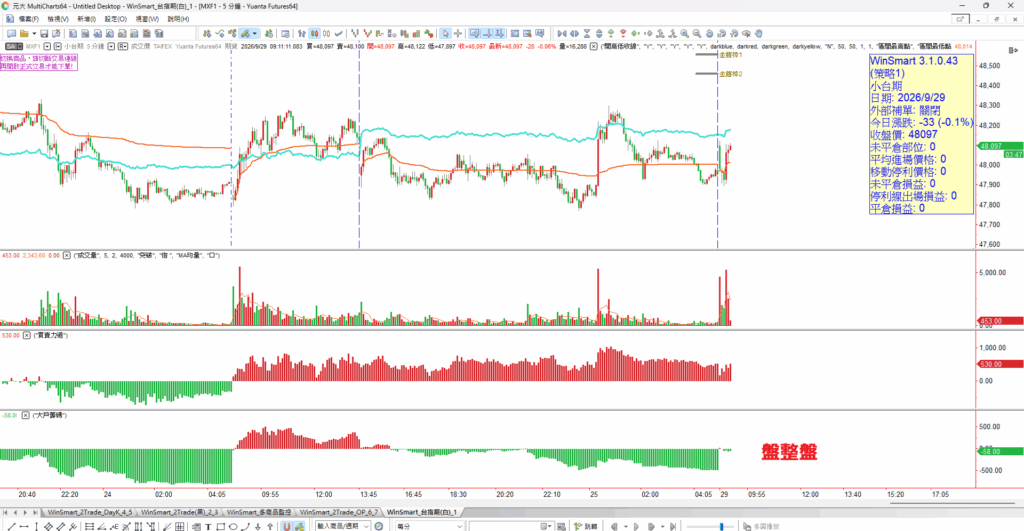
Task: Click the zoom out magnifier icon
Action: click(697, 33)
